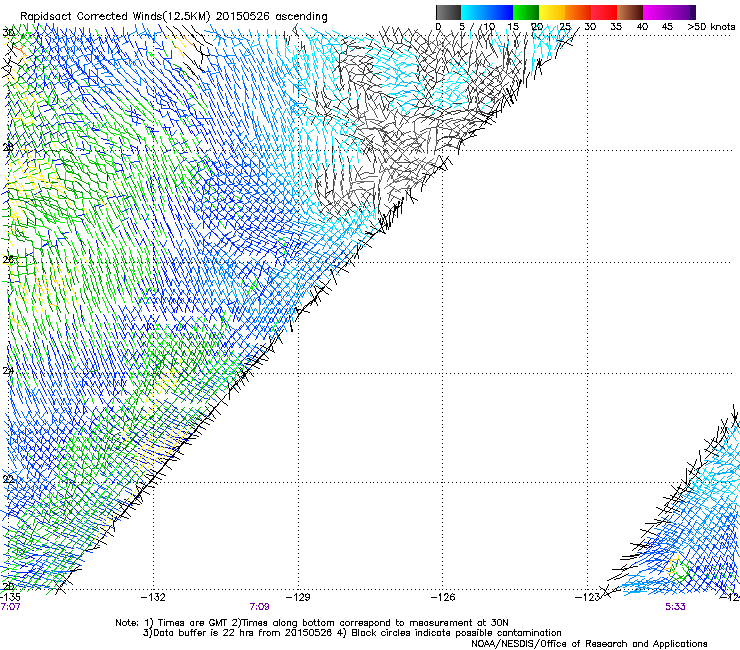This screenshot has width=740, height=650.
Task: Click the '35' legend tick label
Action: 616,26
